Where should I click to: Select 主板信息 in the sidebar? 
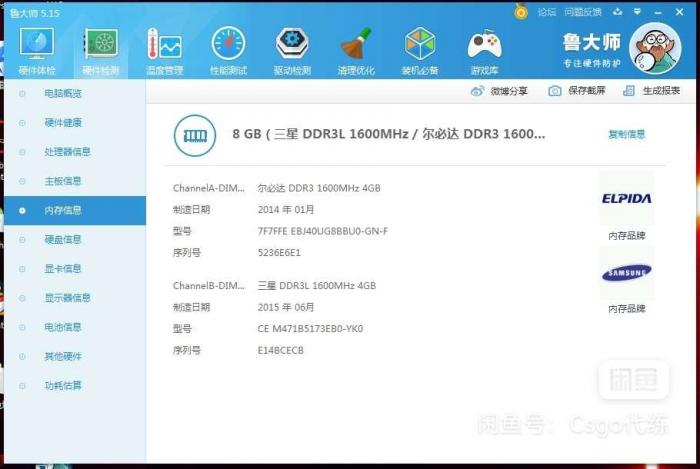[x=75, y=181]
